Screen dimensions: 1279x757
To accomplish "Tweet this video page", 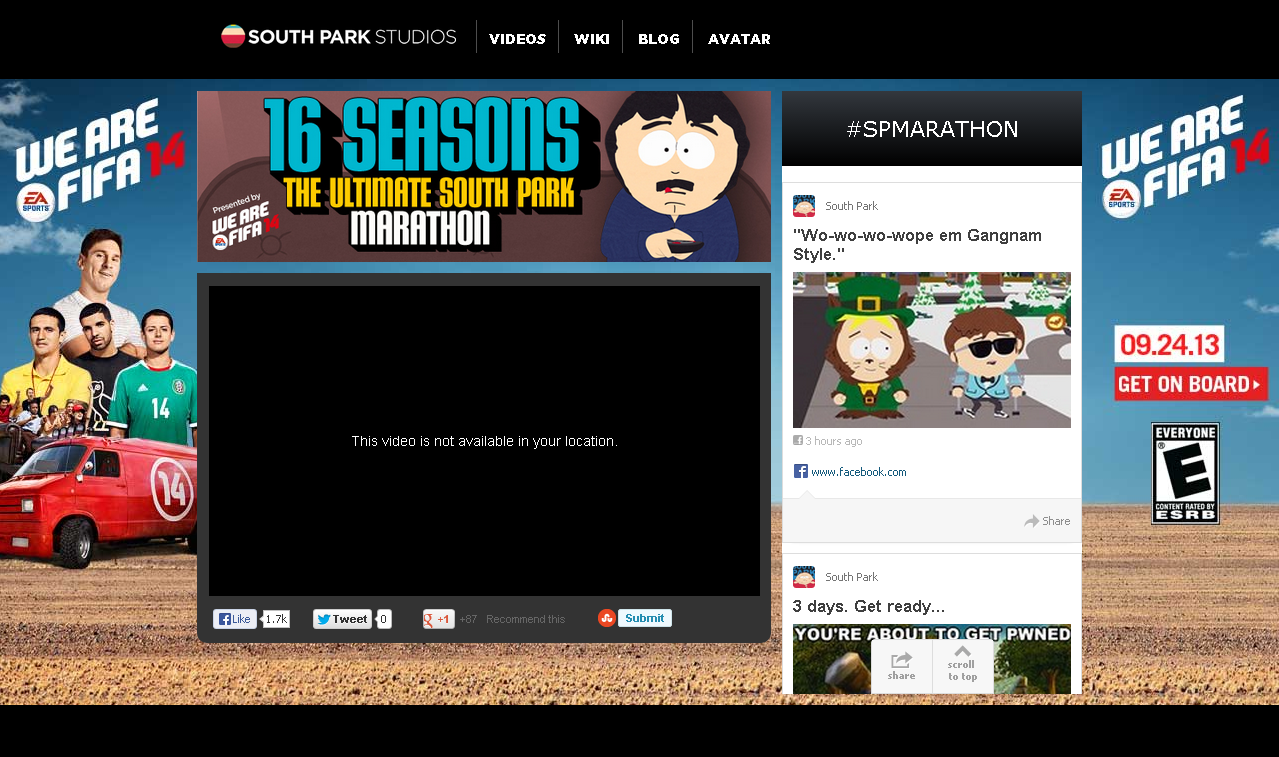I will coord(342,619).
